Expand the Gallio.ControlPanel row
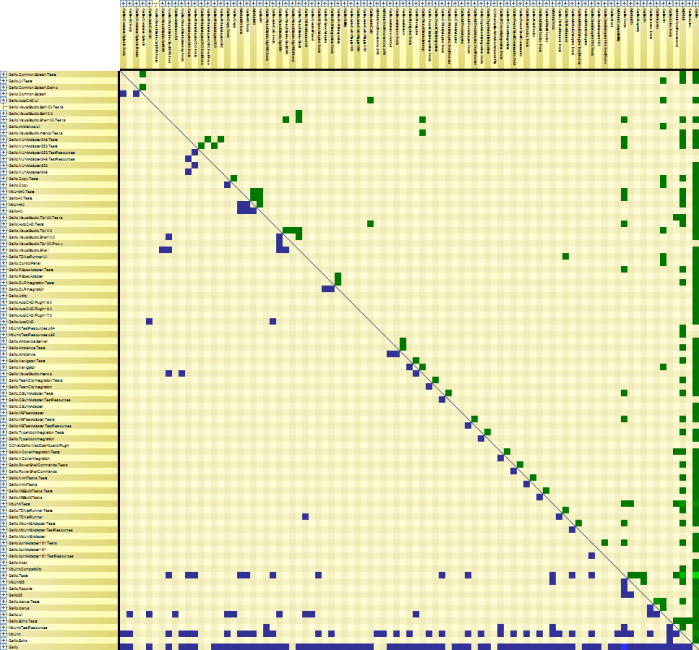 point(3,263)
